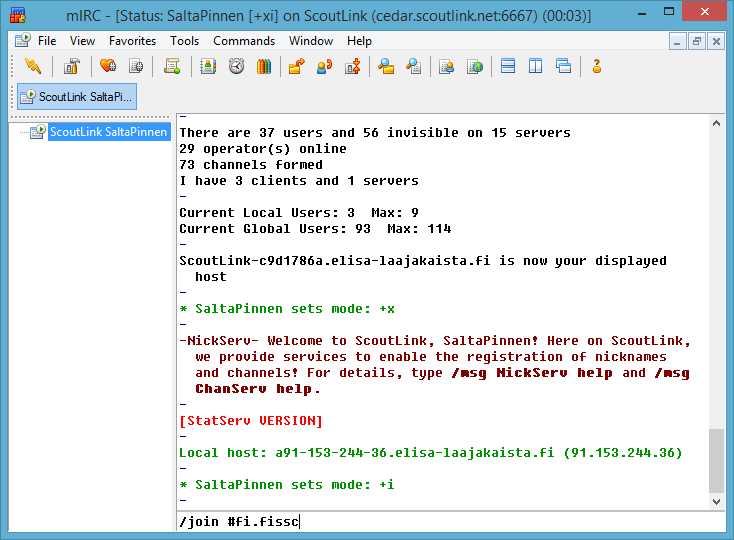Restore down the inner status window

coord(697,42)
